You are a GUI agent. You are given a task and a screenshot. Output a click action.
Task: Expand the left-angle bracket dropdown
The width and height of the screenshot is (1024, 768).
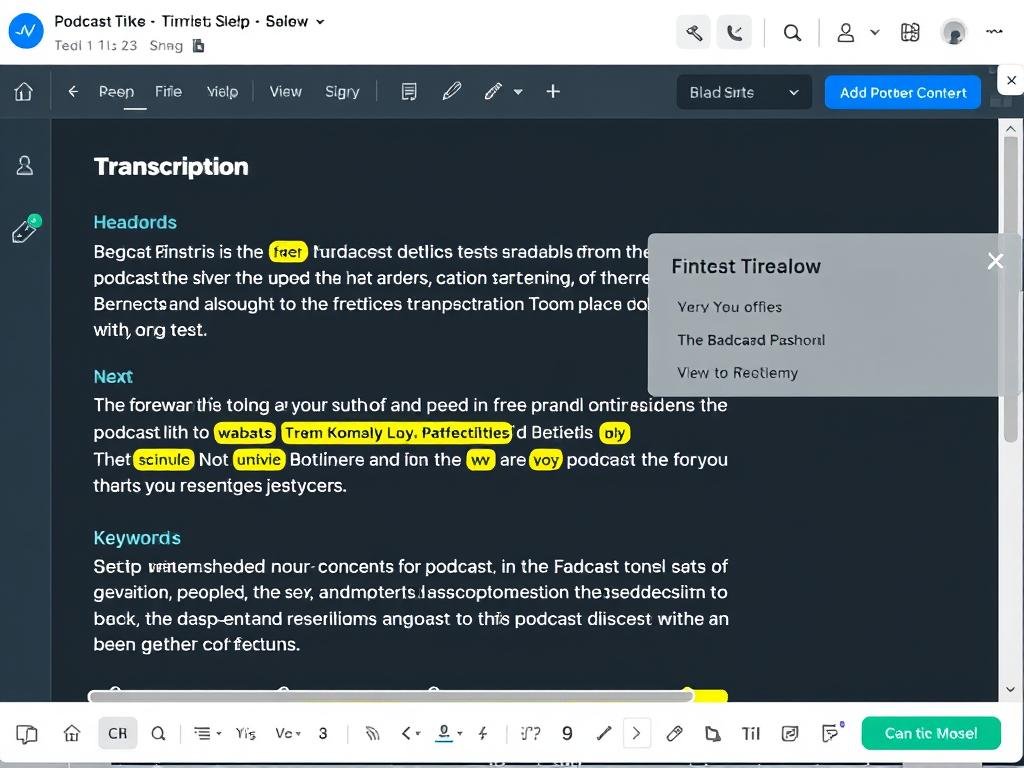[411, 733]
